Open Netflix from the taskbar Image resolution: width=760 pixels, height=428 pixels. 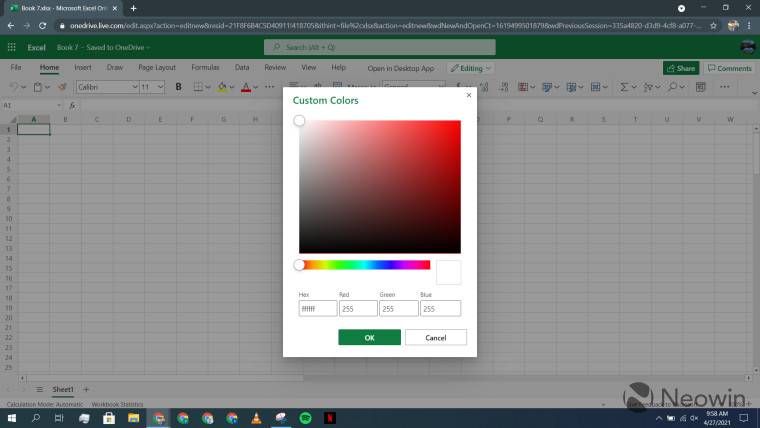click(x=330, y=418)
